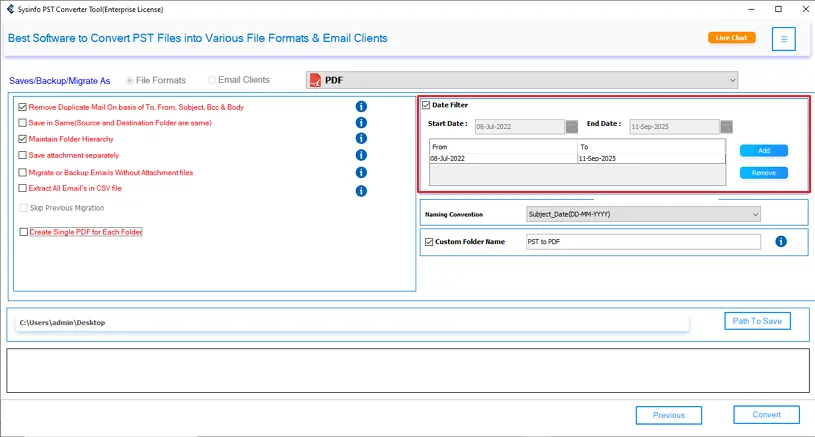This screenshot has height=437, width=815.
Task: Uncheck Remove Duplicate Mail checkbox
Action: [23, 107]
